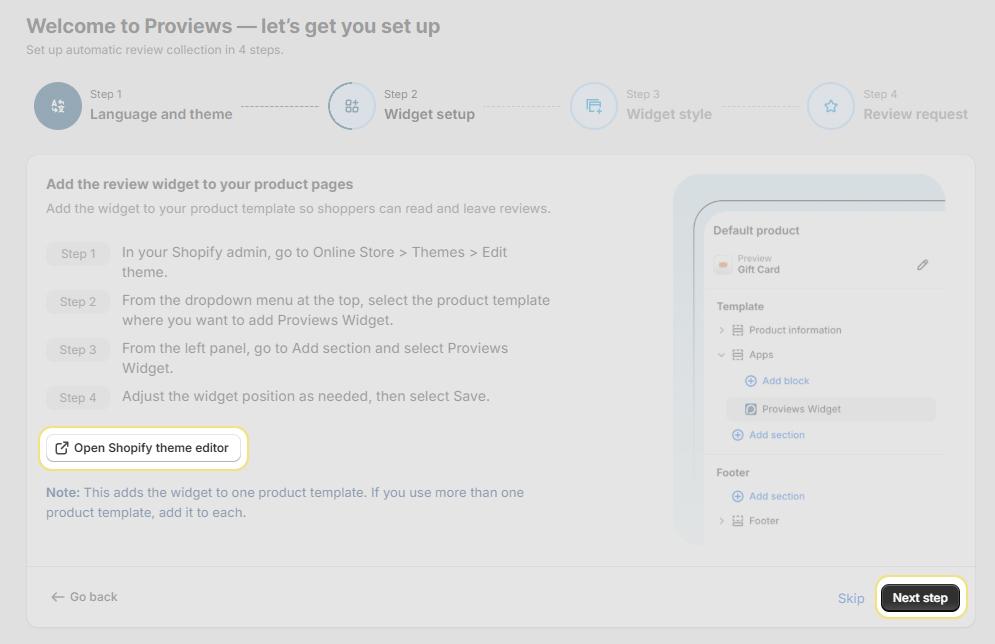Click the Template section heading

[x=740, y=306]
